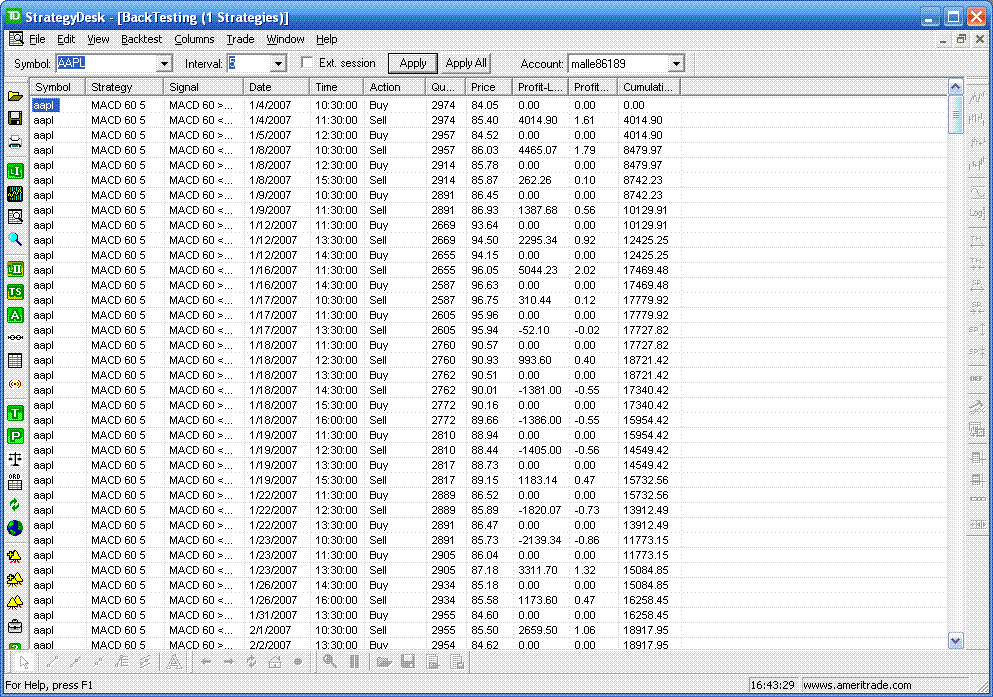The image size is (993, 697).
Task: Open the Trade menu
Action: coord(241,39)
